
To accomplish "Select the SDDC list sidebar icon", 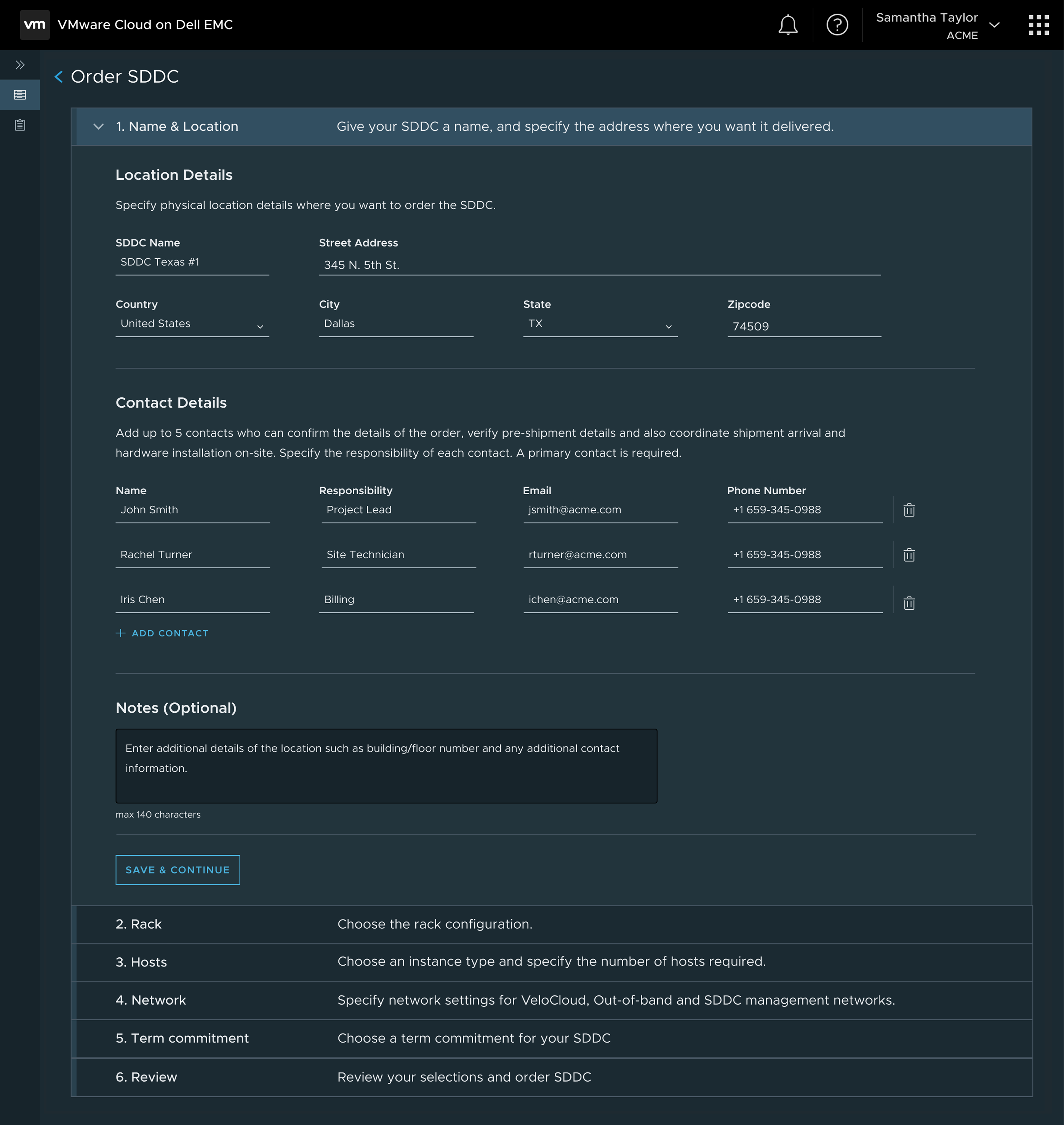I will [x=20, y=95].
